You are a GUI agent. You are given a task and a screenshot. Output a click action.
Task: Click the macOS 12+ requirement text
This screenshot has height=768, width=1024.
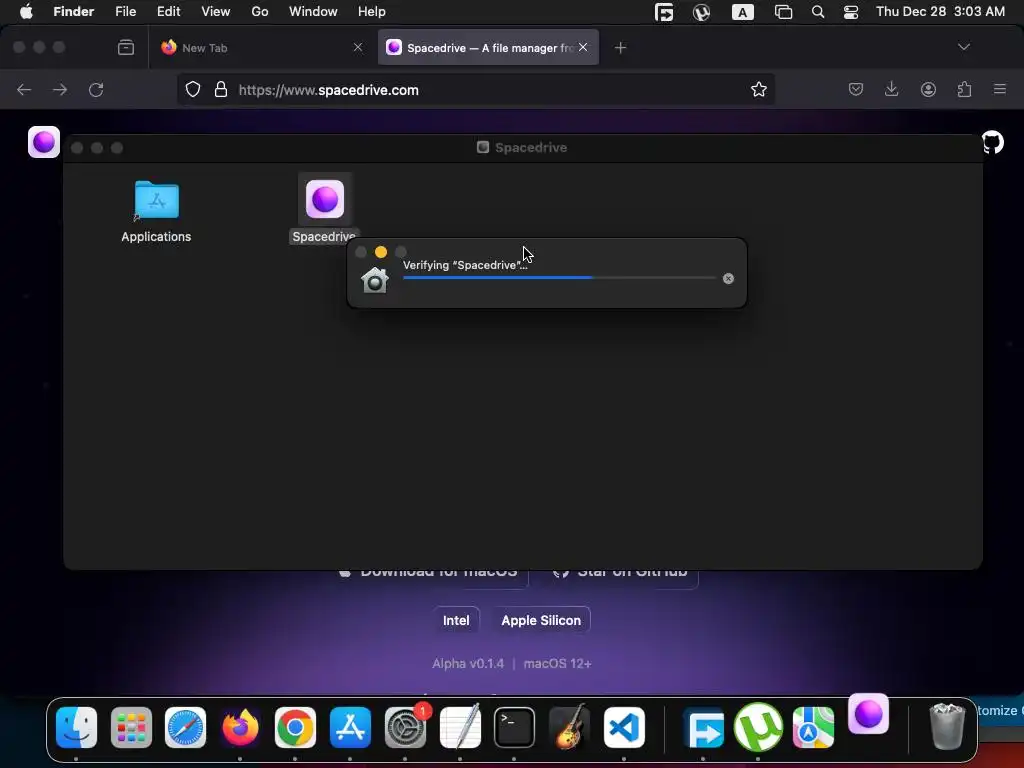pos(558,664)
